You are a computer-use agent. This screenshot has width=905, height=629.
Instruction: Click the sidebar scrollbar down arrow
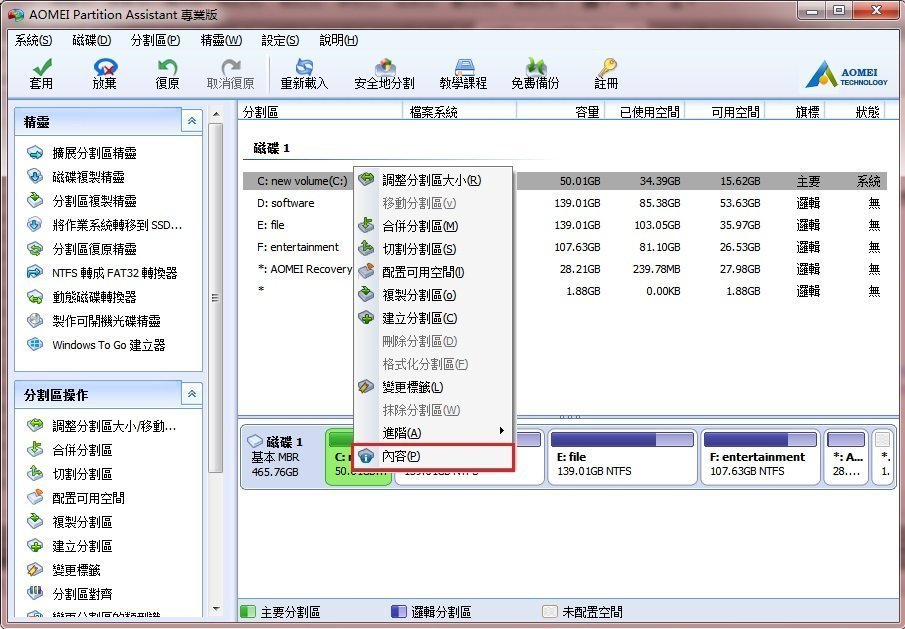[216, 608]
